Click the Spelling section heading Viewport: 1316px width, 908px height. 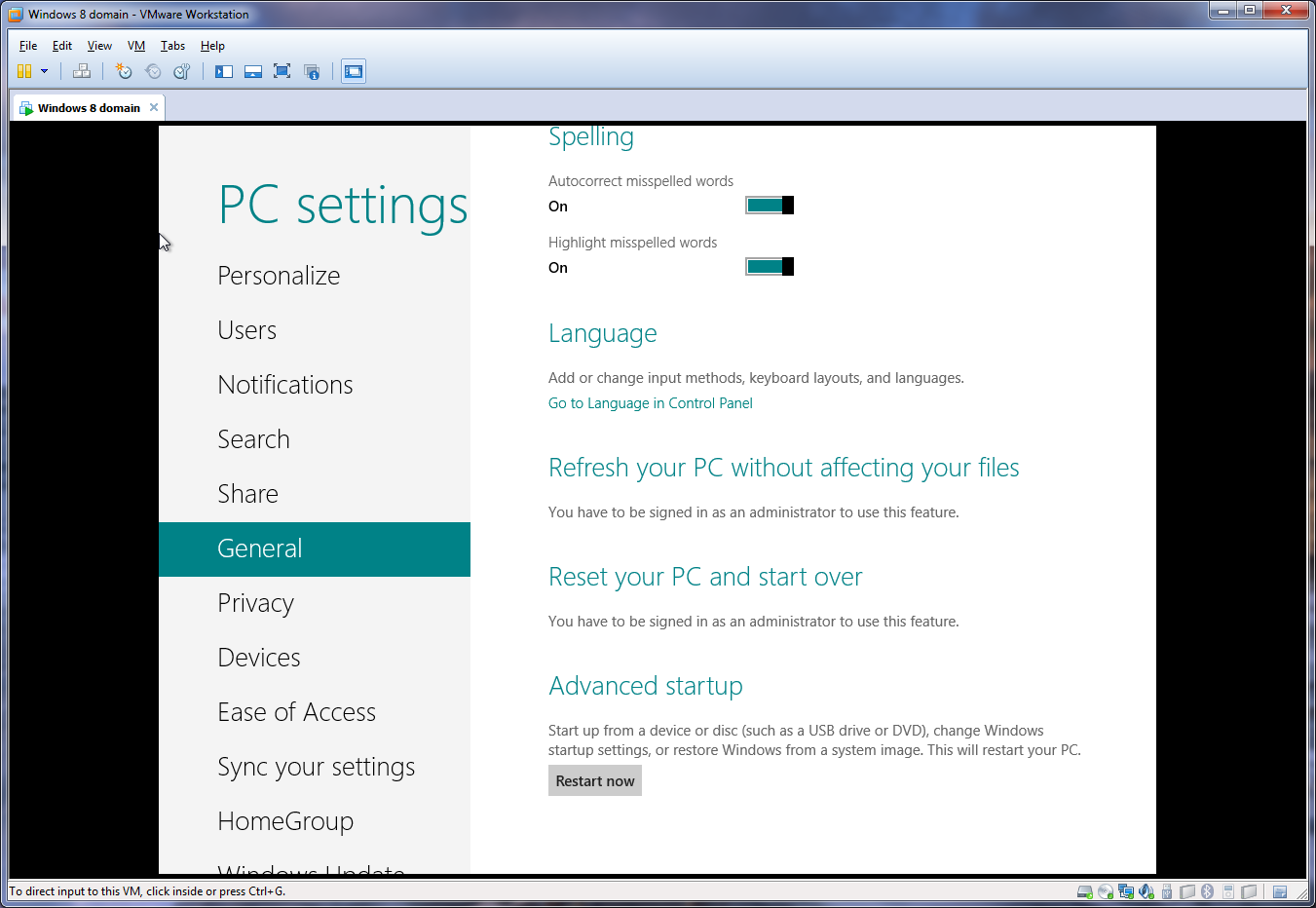[x=591, y=137]
